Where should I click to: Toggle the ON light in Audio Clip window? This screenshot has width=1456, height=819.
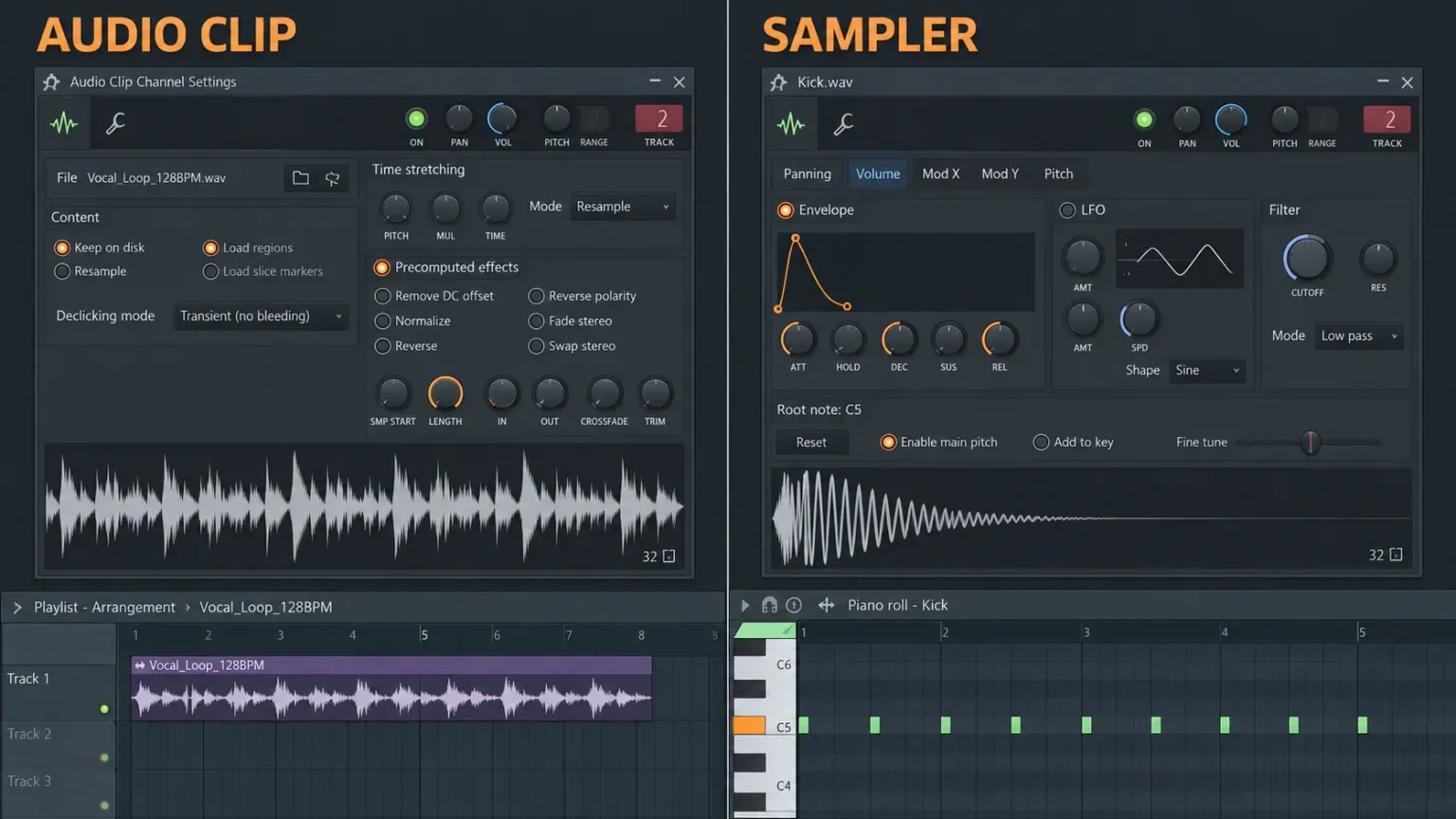(416, 118)
